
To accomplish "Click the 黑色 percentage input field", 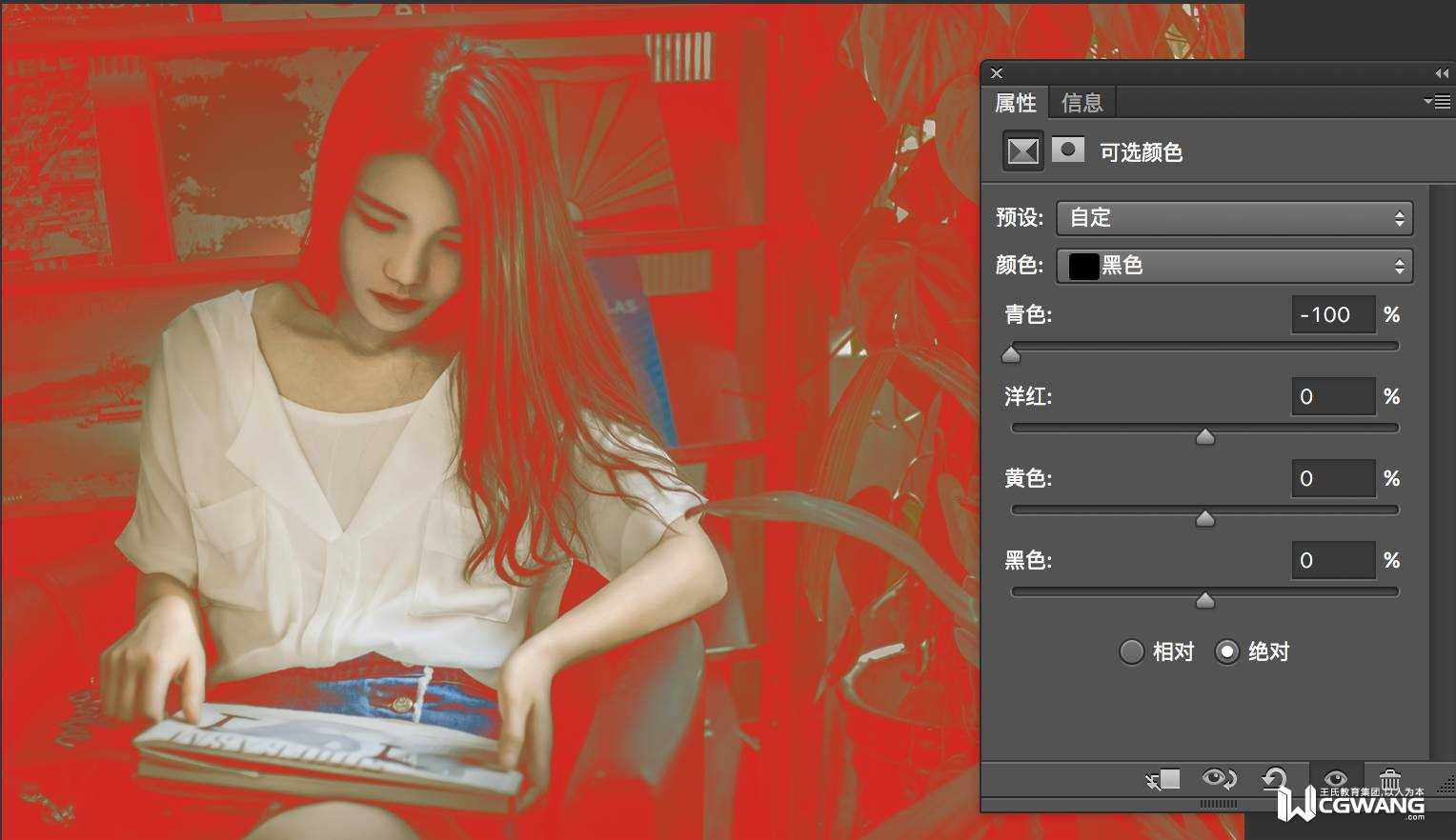I will click(1333, 560).
